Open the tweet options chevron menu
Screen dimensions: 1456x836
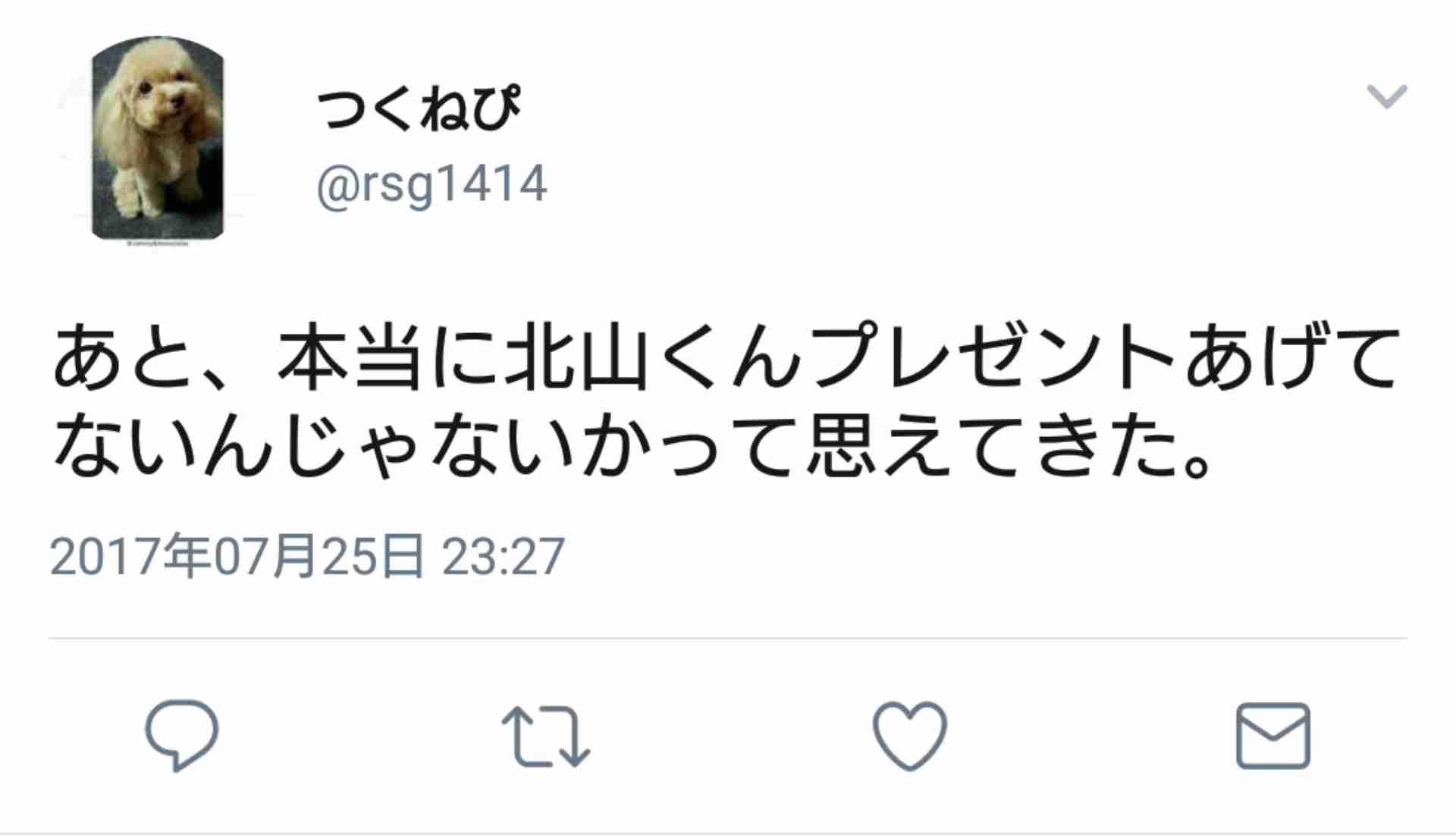tap(1387, 96)
